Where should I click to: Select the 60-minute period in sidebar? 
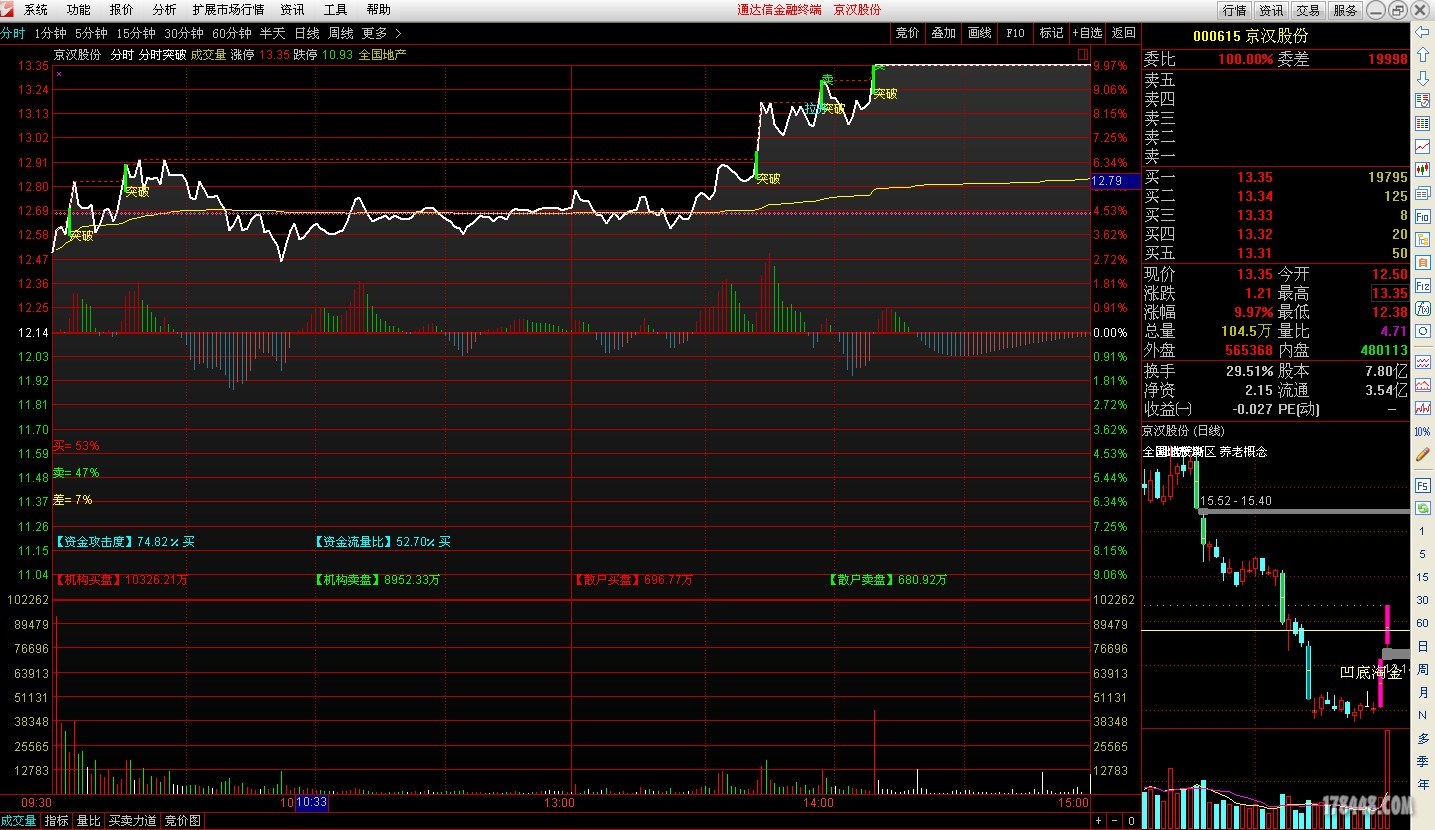1422,623
